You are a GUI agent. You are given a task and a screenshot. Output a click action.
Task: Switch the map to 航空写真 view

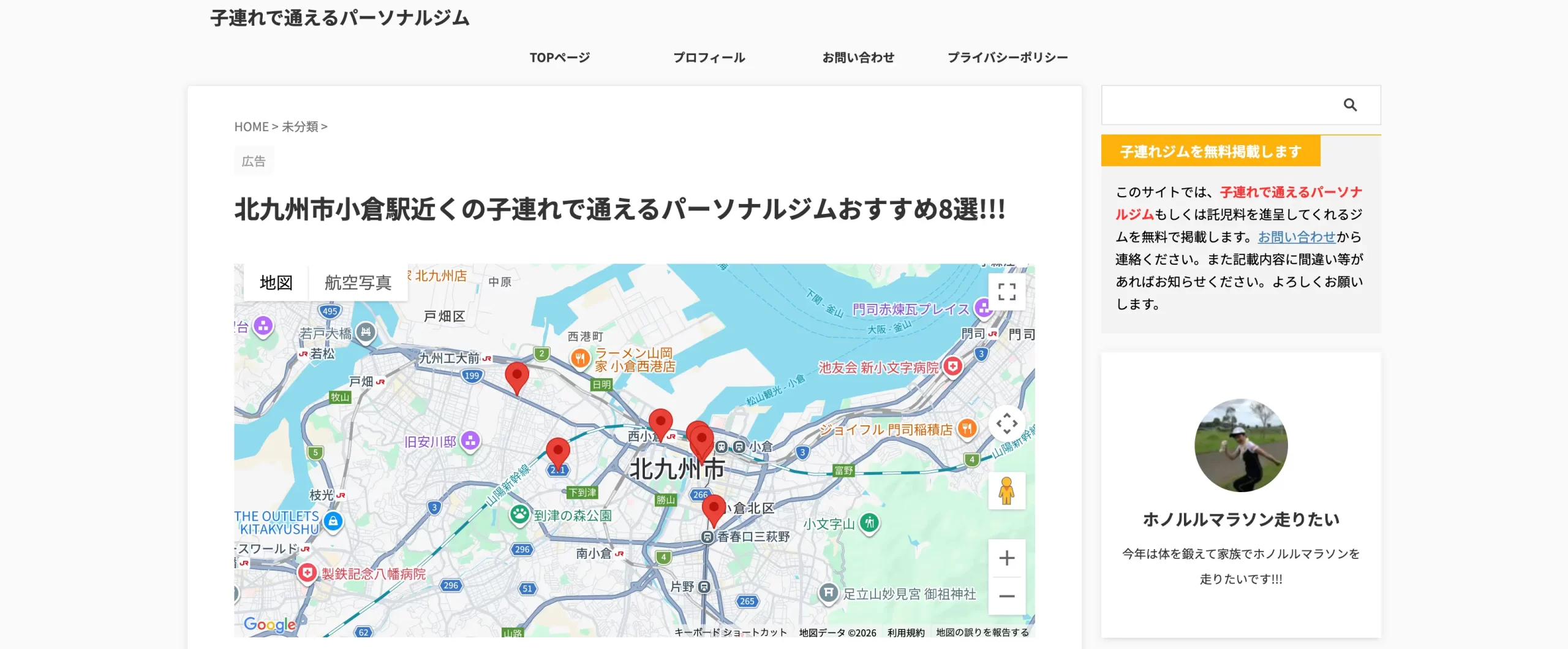coord(358,283)
